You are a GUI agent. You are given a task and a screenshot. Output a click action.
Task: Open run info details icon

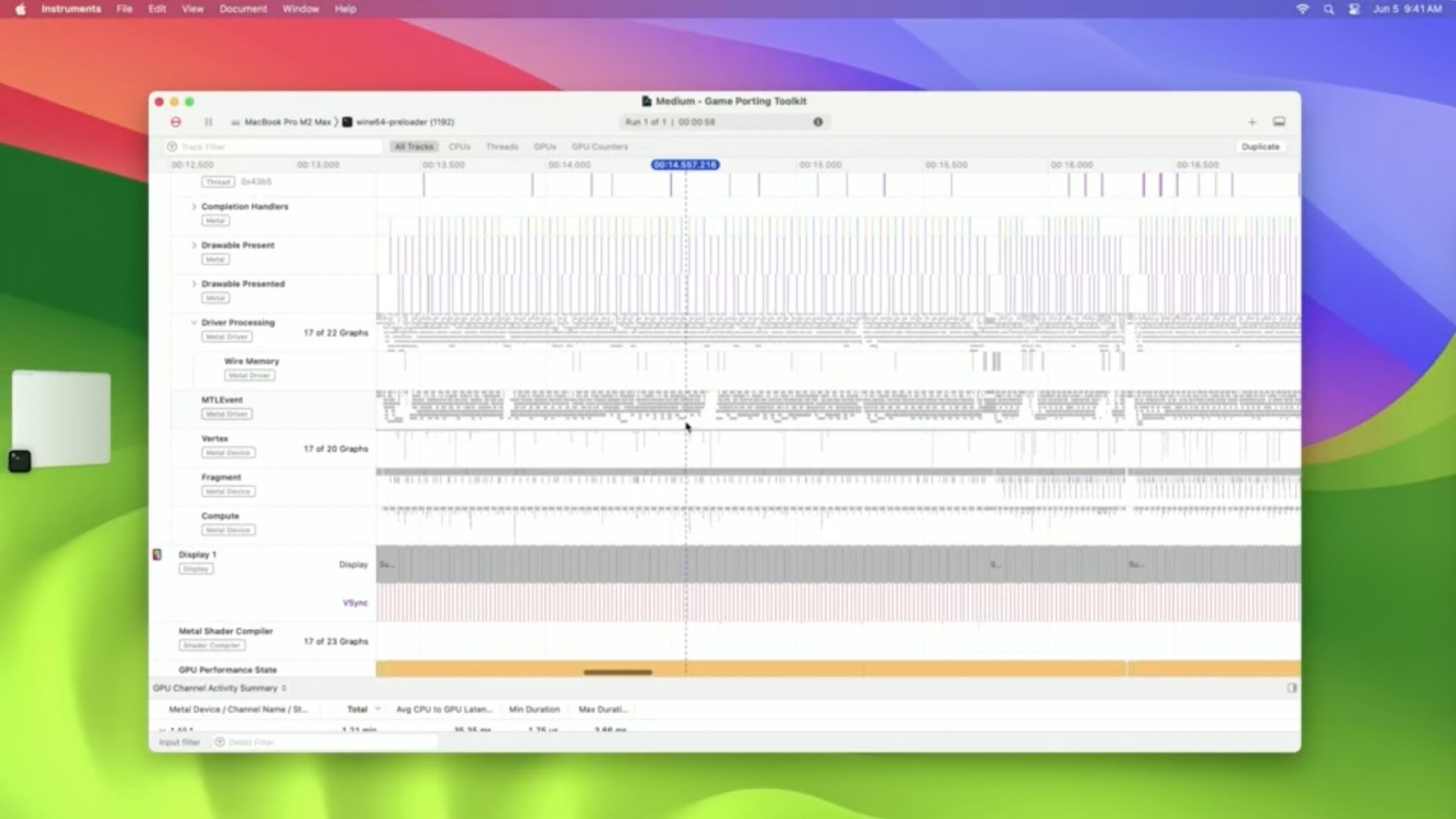pyautogui.click(x=818, y=122)
